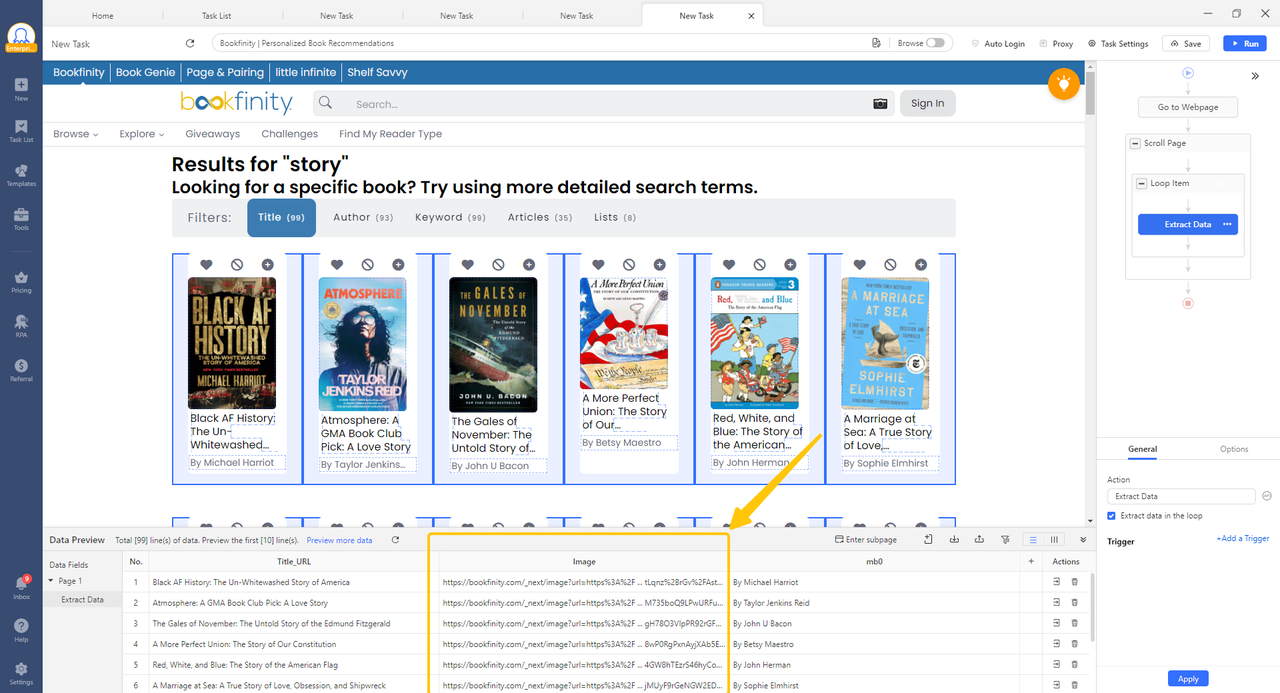Open Extract Data step options menu
The height and width of the screenshot is (693, 1280).
(1228, 224)
